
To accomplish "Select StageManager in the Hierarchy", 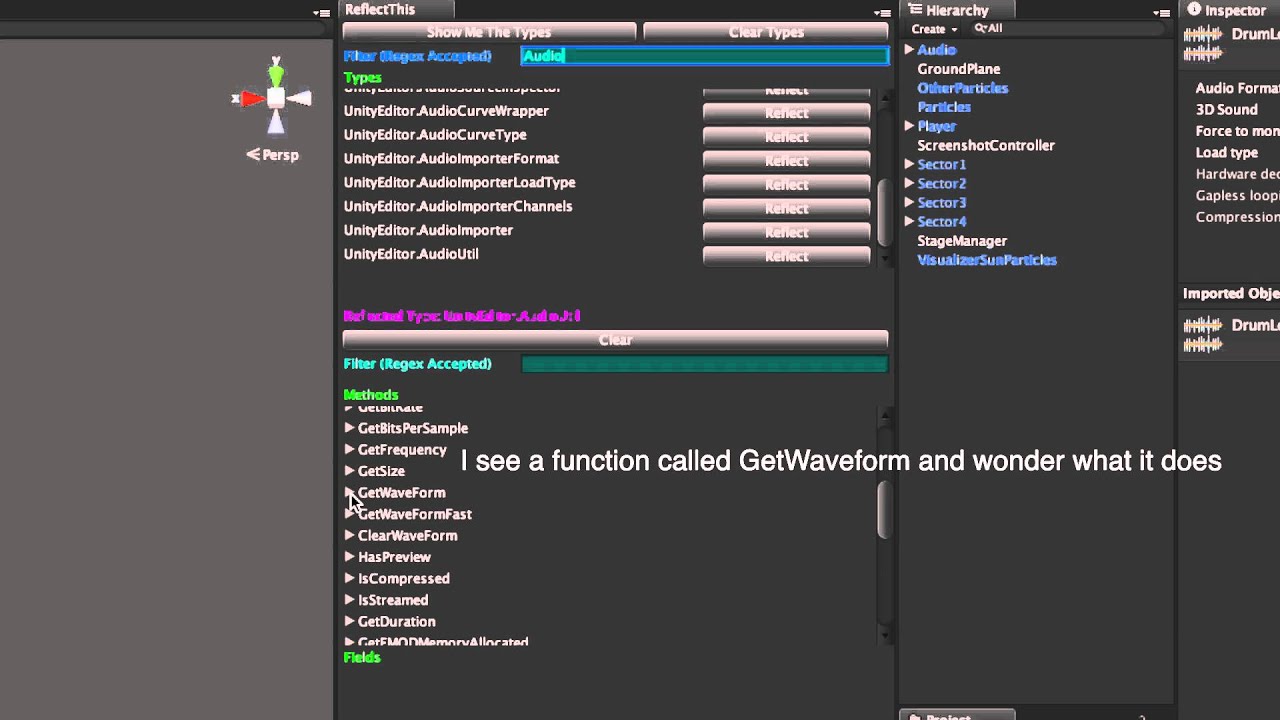I will coord(962,241).
